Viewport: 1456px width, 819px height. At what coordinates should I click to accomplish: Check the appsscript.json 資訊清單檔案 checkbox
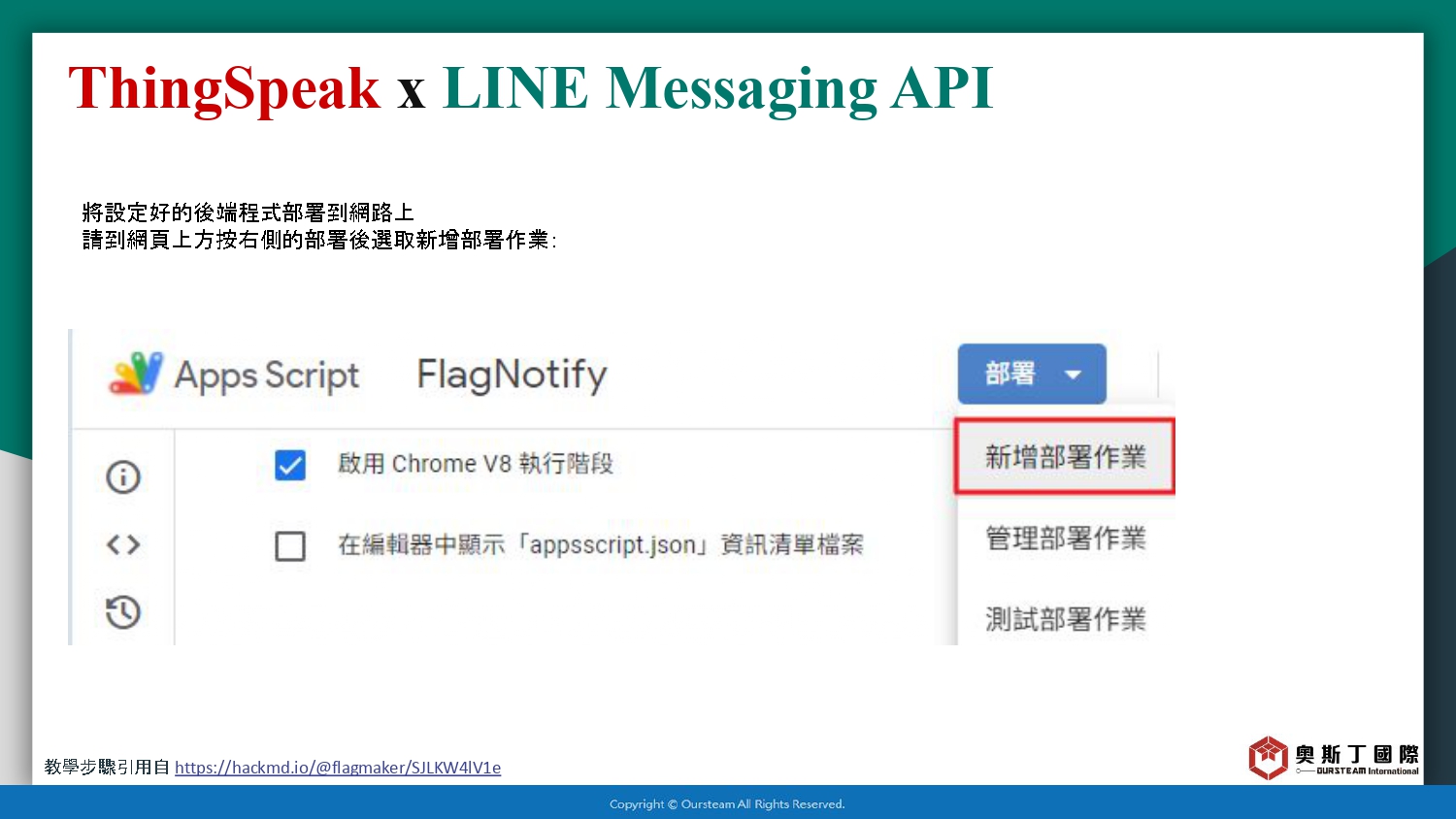290,545
